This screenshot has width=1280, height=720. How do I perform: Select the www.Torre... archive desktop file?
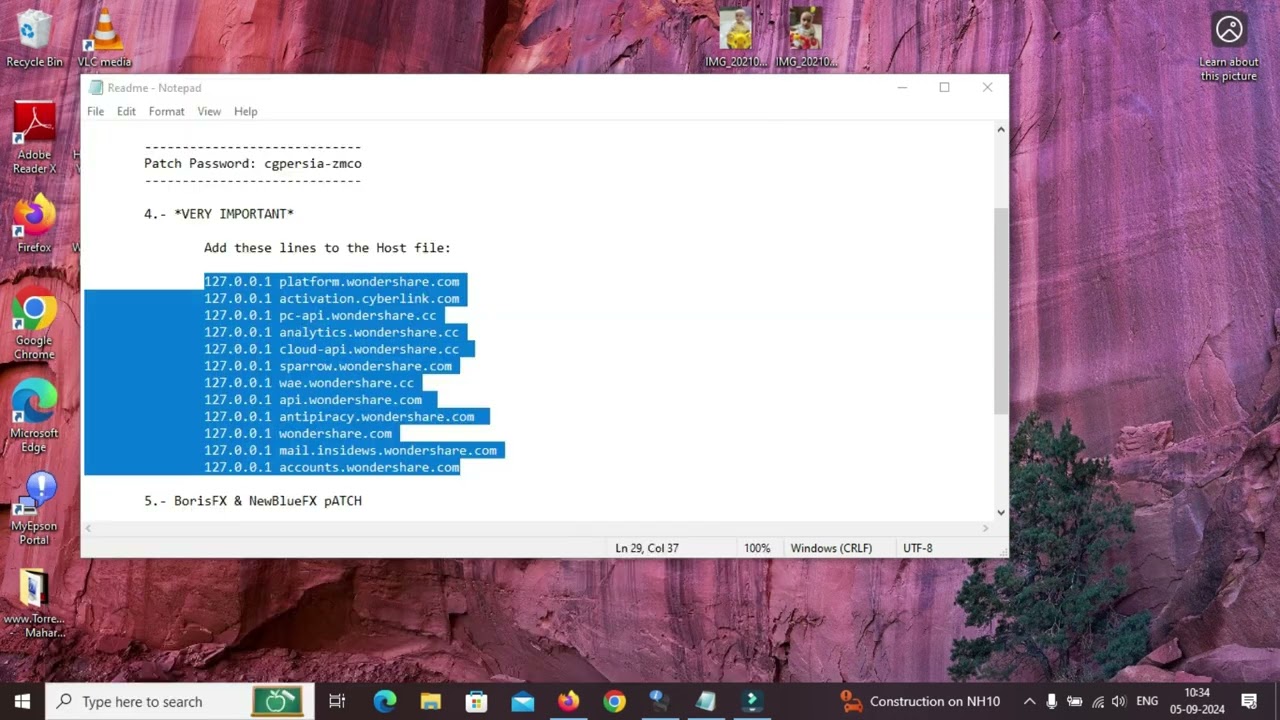(x=34, y=604)
